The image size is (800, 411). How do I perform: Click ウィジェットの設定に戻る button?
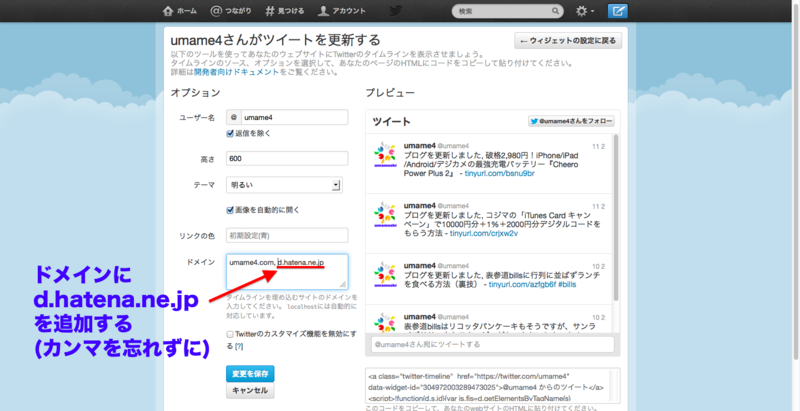click(x=568, y=41)
